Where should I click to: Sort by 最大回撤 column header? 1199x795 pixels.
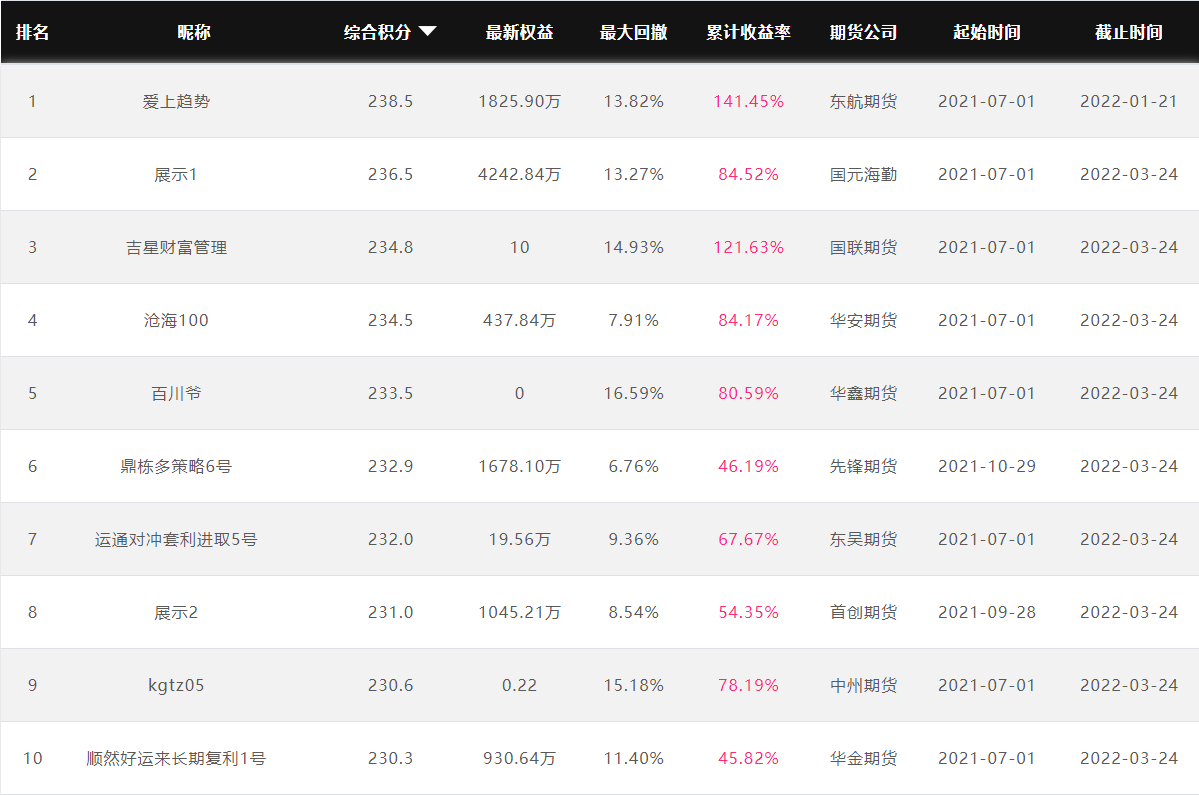click(633, 32)
